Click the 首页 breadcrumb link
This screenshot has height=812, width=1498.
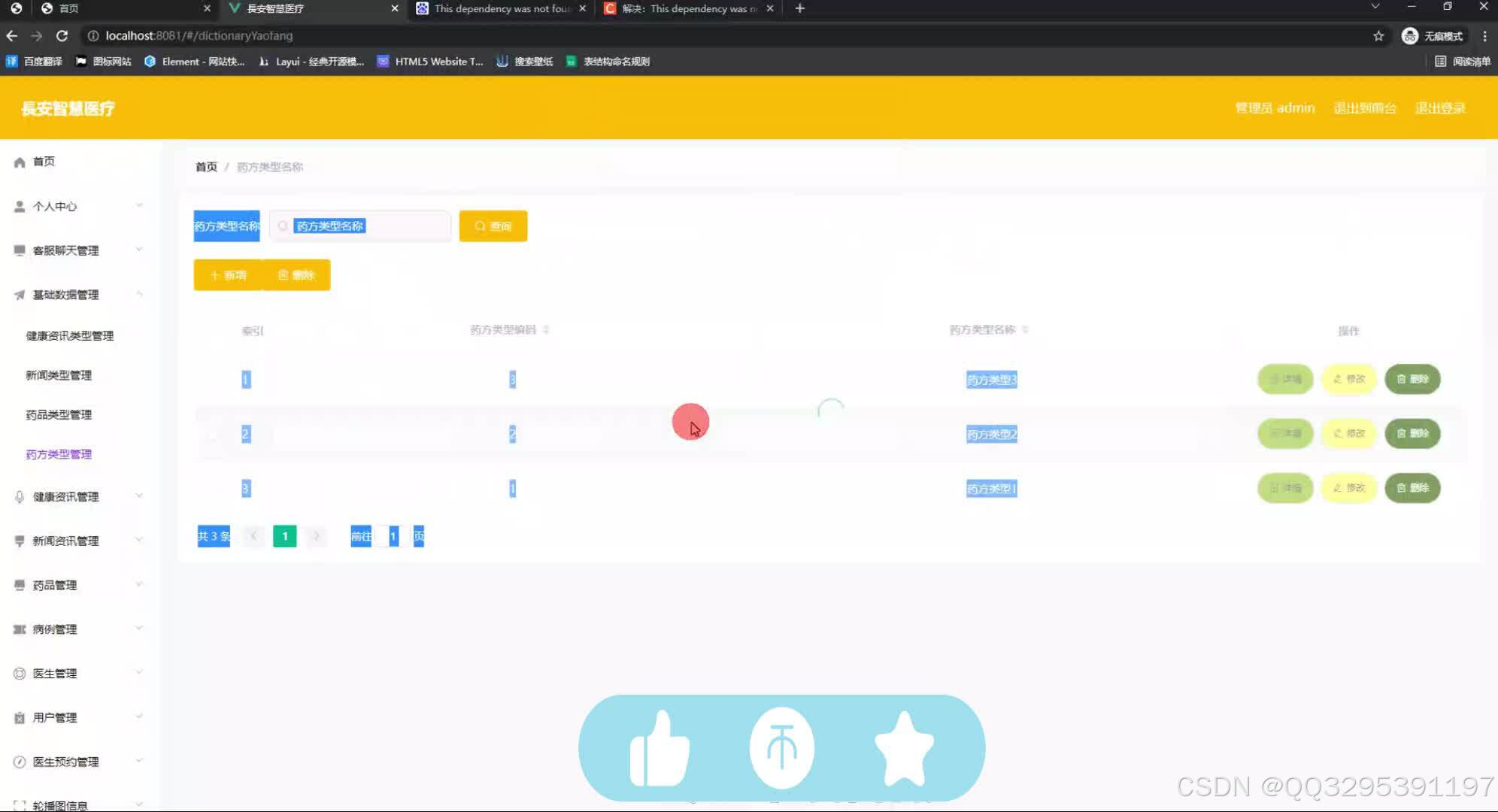tap(206, 167)
